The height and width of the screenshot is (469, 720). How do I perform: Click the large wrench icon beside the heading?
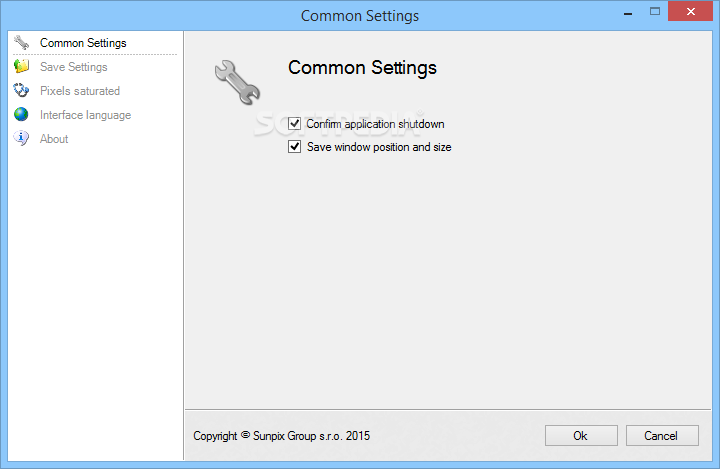(237, 82)
